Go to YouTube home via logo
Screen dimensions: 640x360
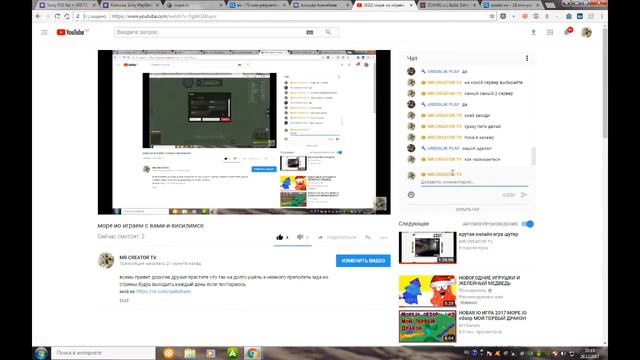pyautogui.click(x=71, y=32)
